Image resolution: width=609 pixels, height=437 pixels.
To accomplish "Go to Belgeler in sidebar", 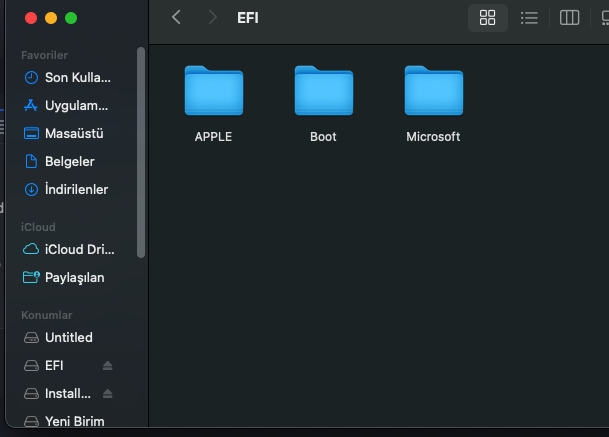I will point(67,161).
